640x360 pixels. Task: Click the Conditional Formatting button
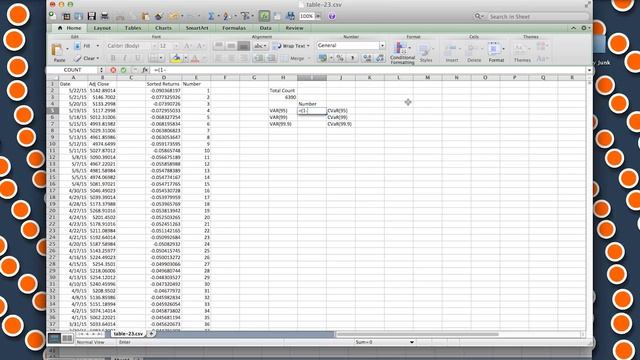click(402, 53)
